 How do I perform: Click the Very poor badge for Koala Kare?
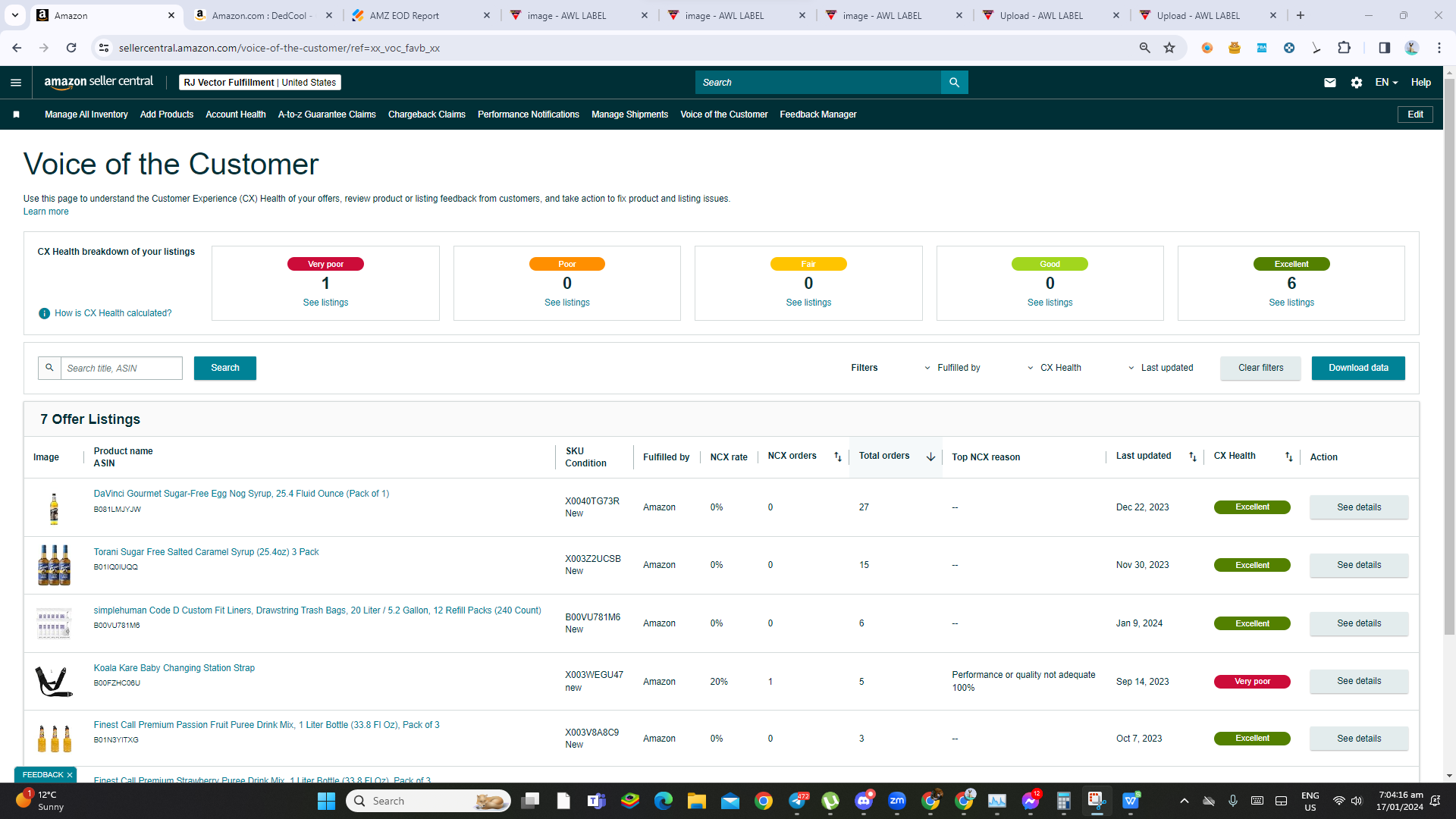tap(1252, 681)
